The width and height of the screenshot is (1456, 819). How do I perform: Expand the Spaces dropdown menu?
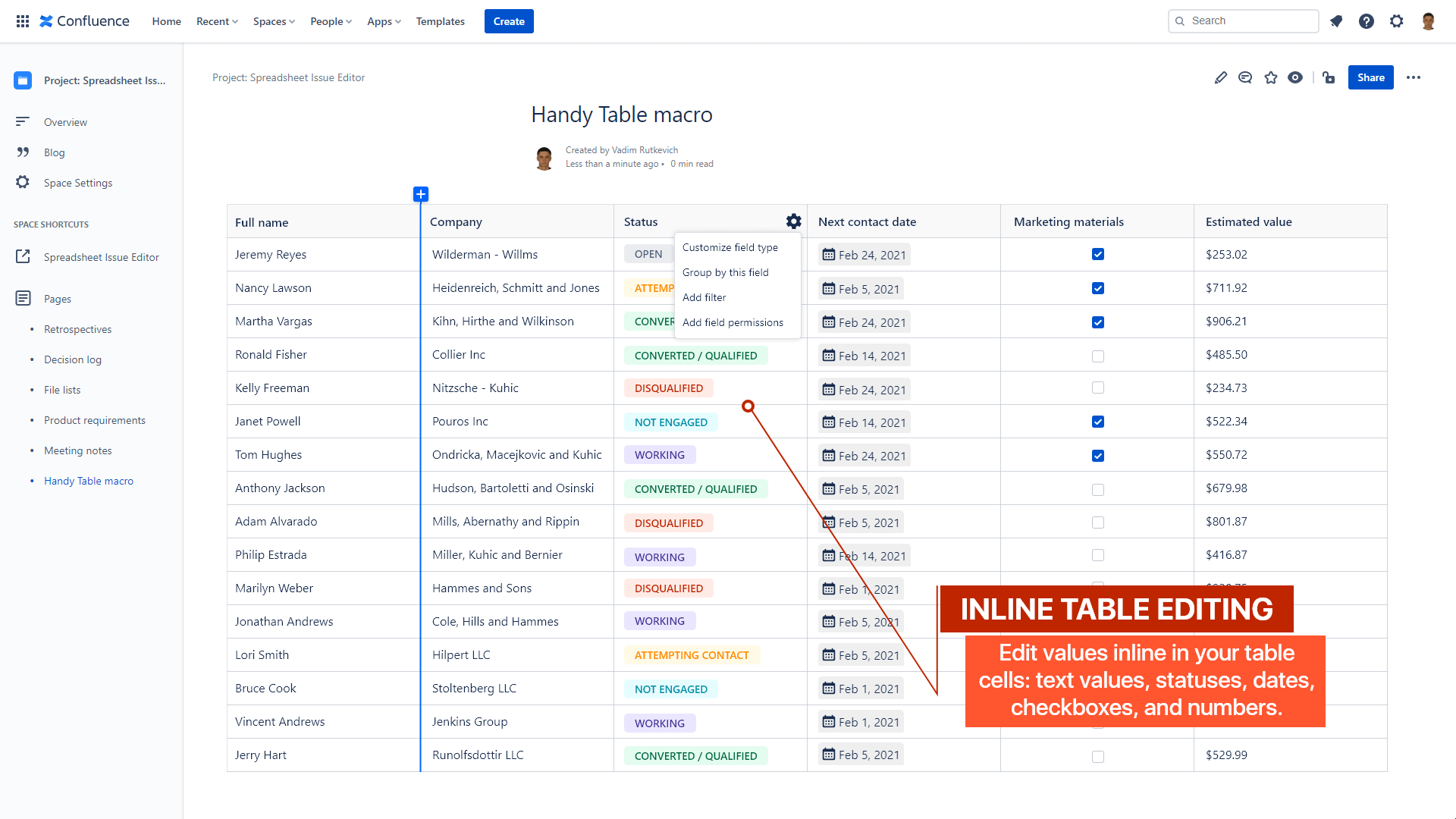(x=274, y=21)
